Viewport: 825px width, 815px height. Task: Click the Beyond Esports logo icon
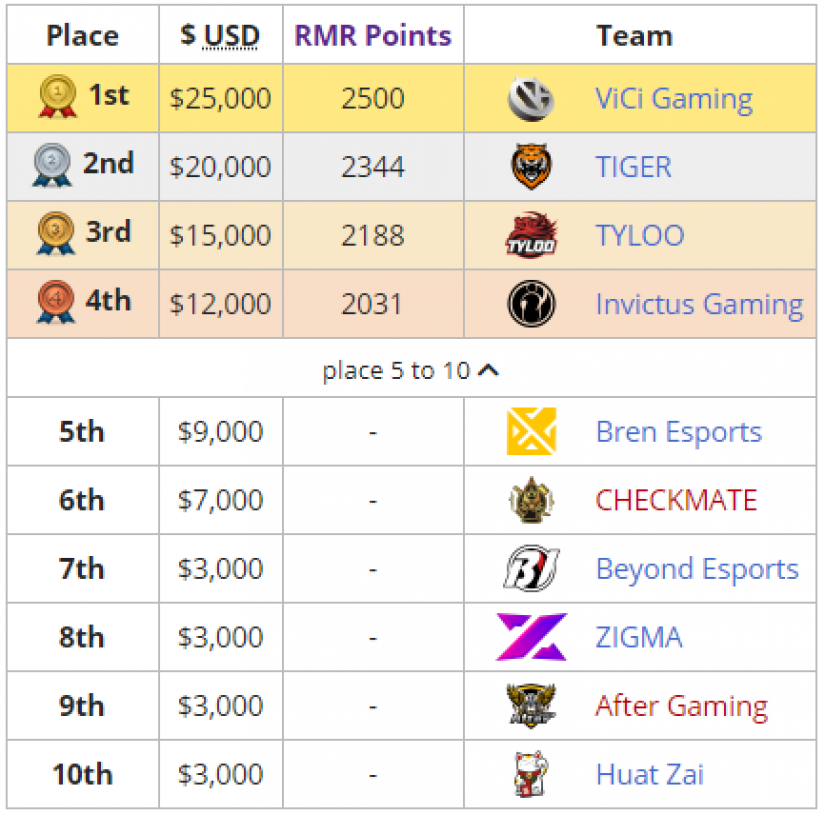[x=531, y=568]
